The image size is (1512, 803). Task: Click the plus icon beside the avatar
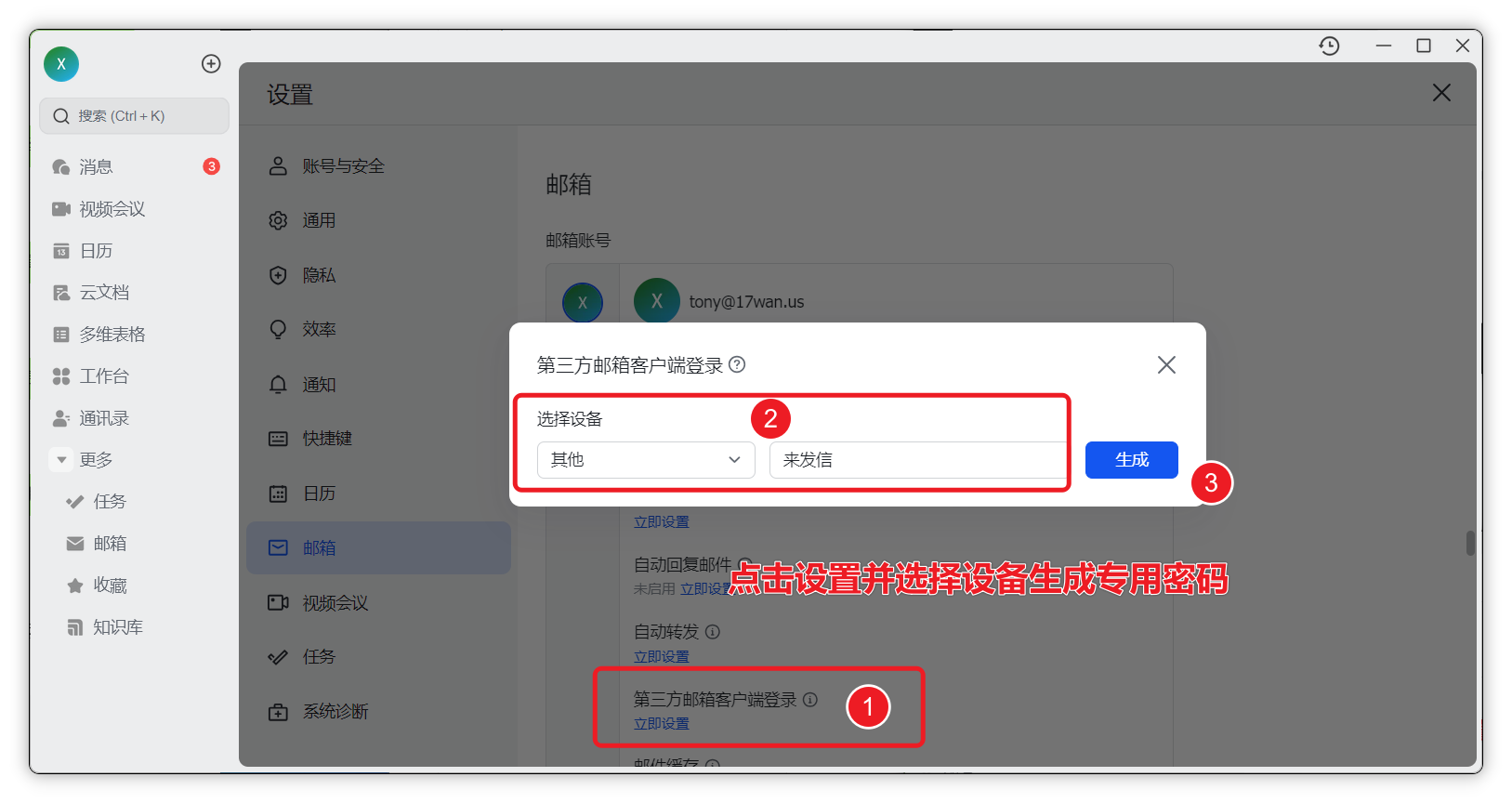pyautogui.click(x=211, y=63)
